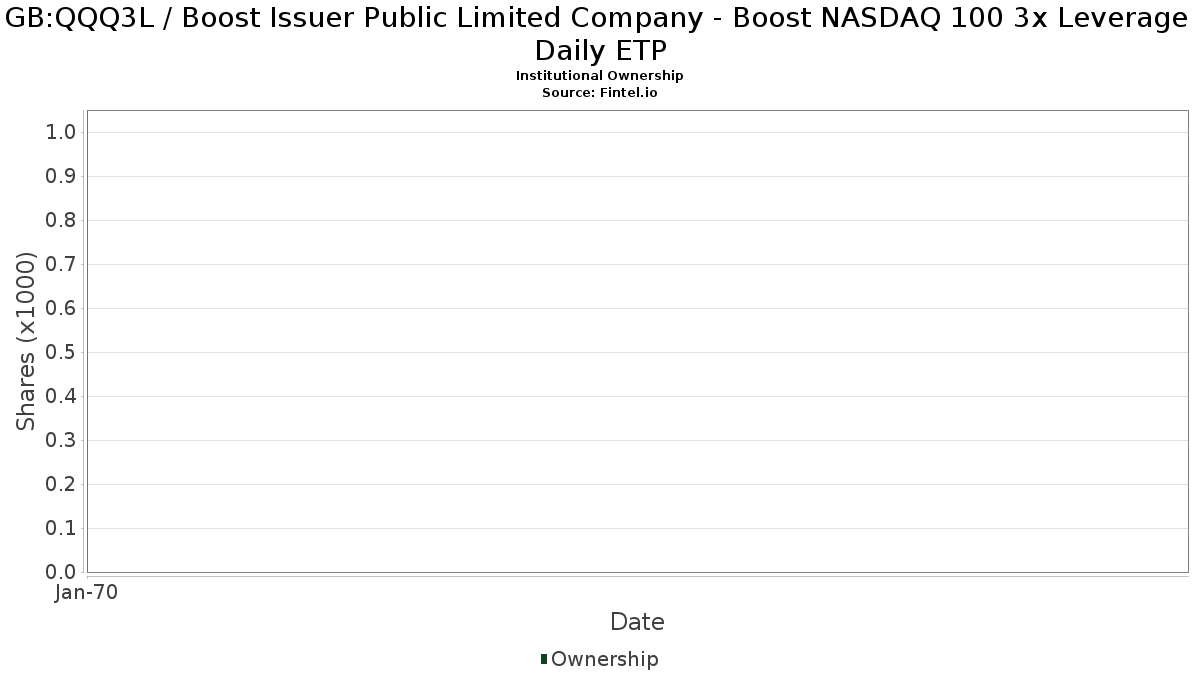Click the green Ownership legend color swatch
The width and height of the screenshot is (1200, 675).
[544, 658]
